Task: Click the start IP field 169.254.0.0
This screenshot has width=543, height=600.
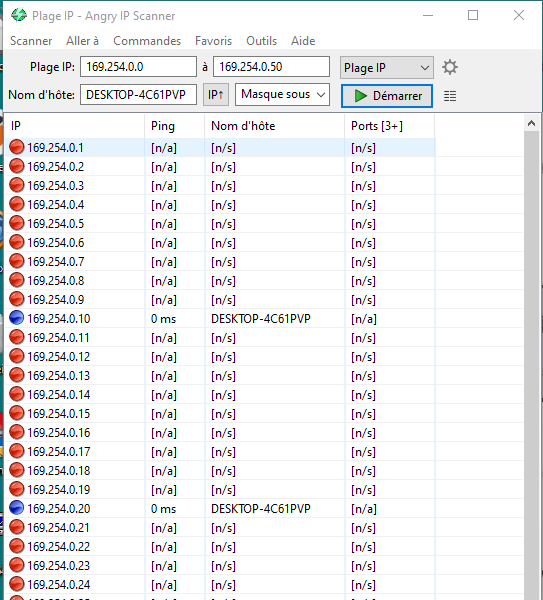Action: point(138,67)
